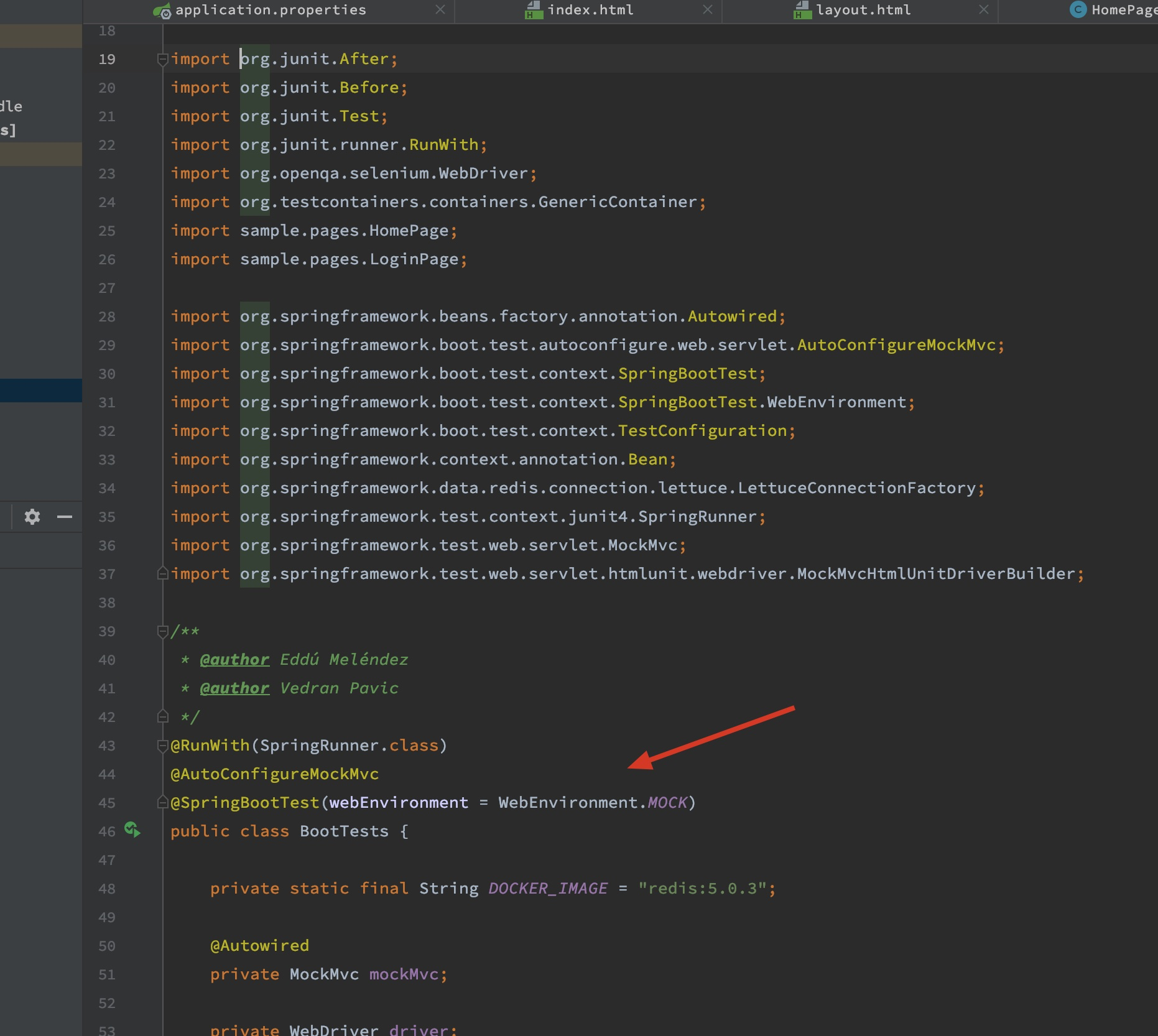Click the "redis:5.0.3" string literal
The width and height of the screenshot is (1158, 1036).
coord(703,889)
